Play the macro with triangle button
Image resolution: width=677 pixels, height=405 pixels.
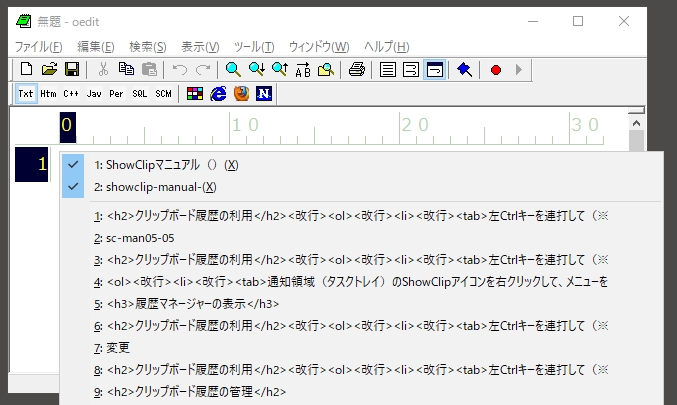click(x=519, y=69)
